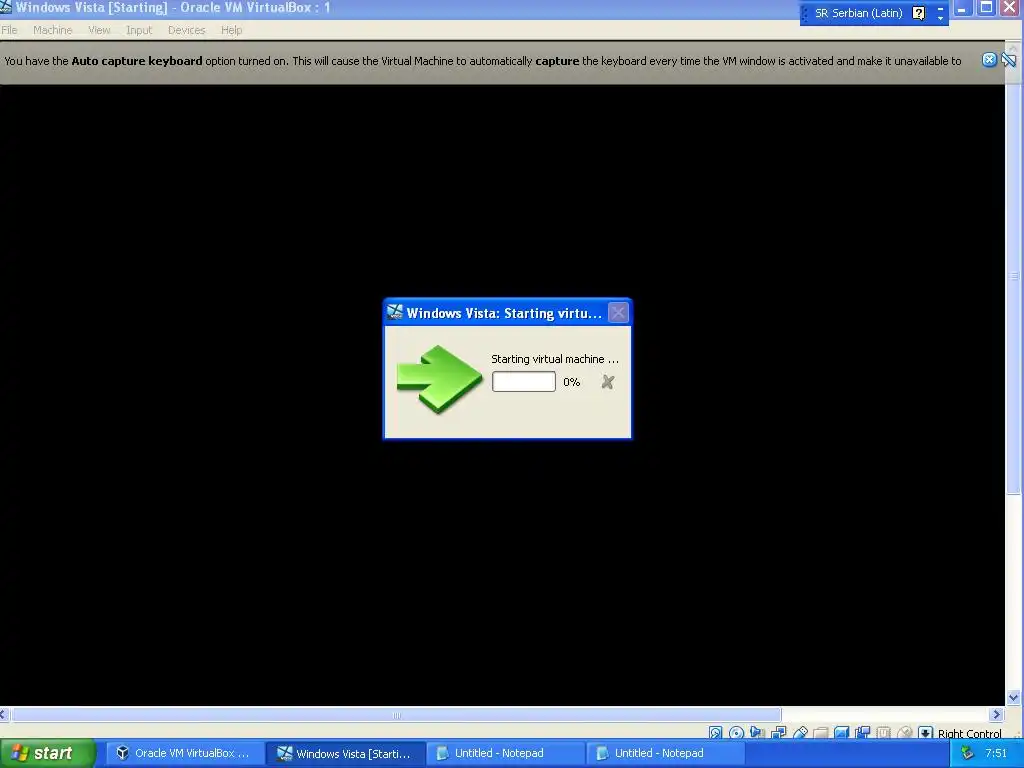1024x768 pixels.
Task: Open the View menu
Action: pyautogui.click(x=99, y=30)
